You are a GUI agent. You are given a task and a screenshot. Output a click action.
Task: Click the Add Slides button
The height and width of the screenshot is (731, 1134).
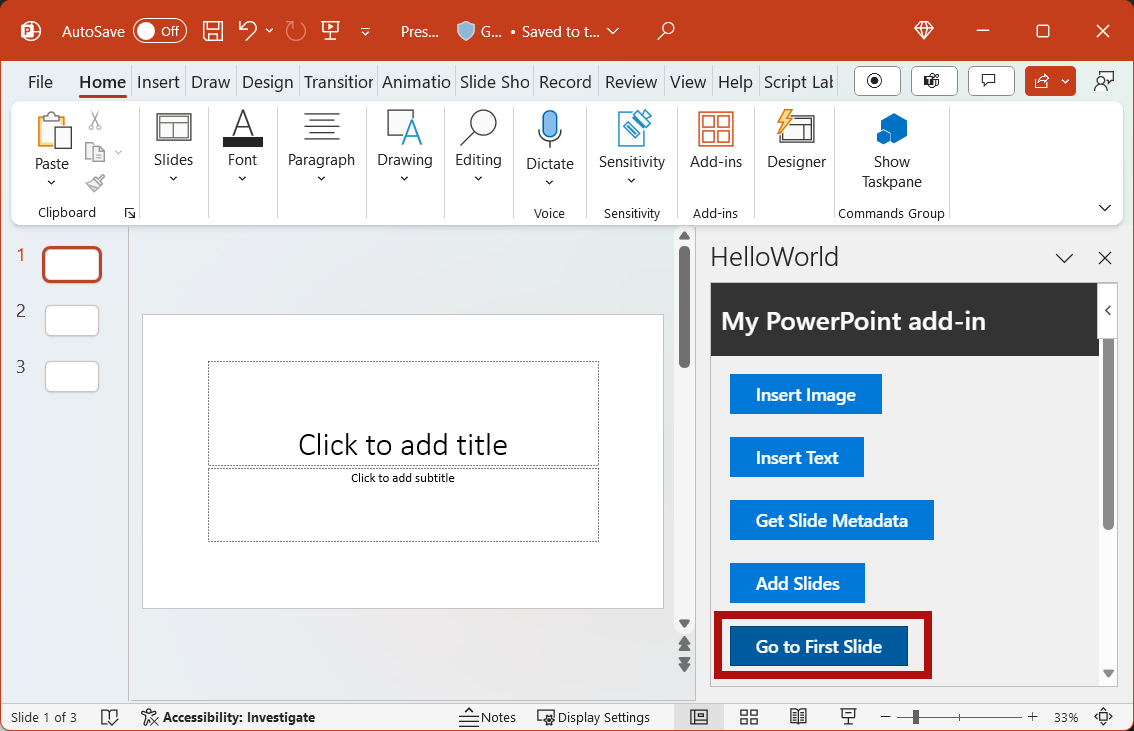797,583
